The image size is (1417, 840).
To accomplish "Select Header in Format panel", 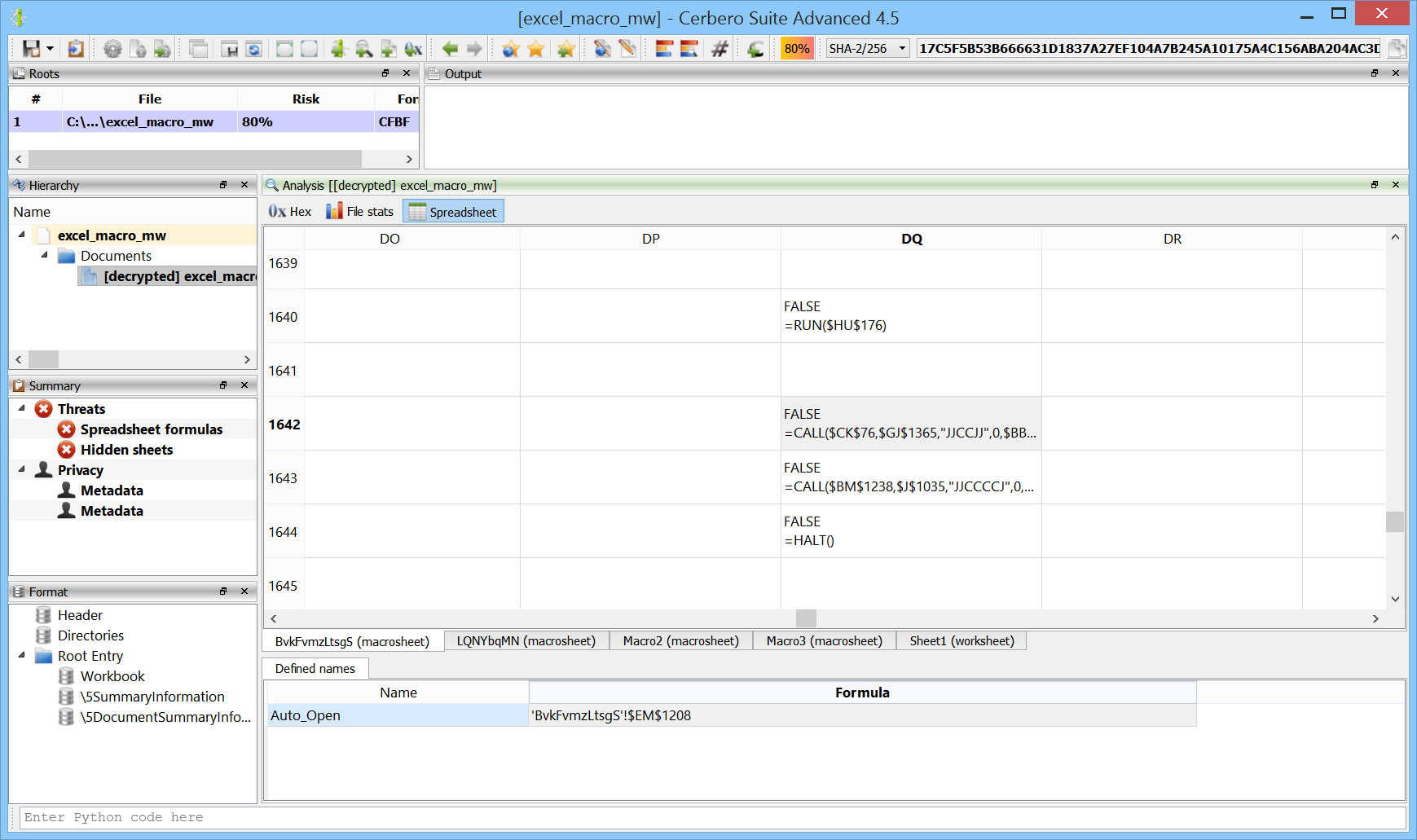I will point(80,615).
